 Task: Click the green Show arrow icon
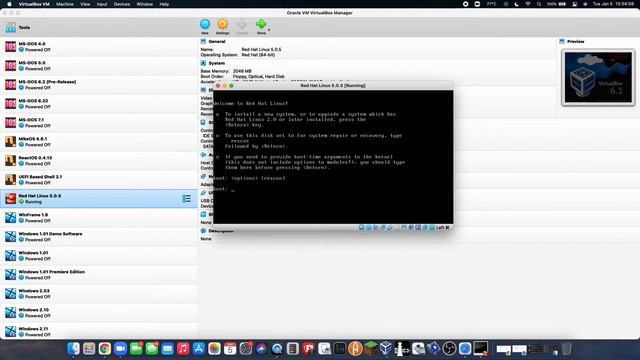(x=260, y=24)
